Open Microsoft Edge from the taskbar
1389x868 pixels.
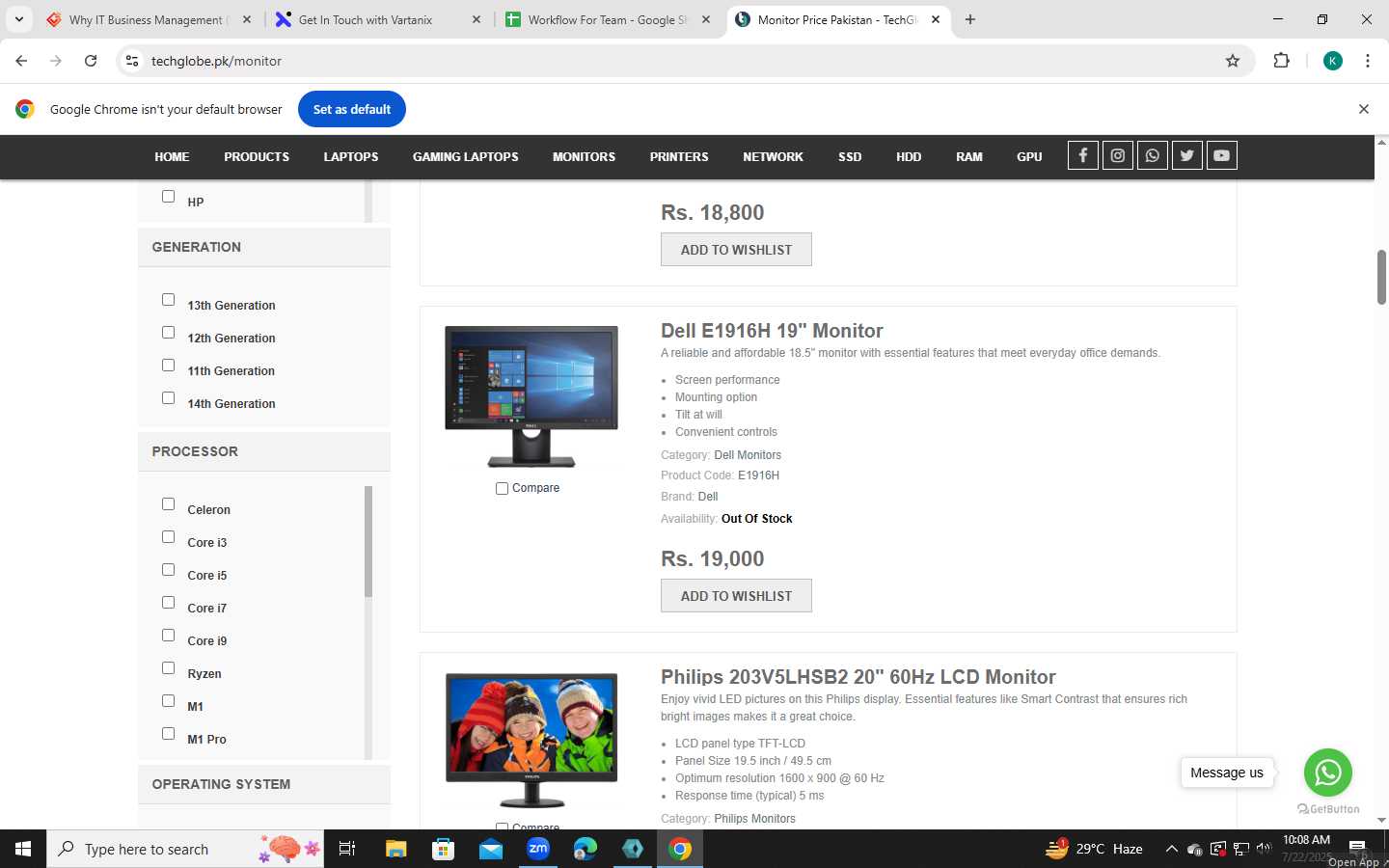(x=586, y=849)
